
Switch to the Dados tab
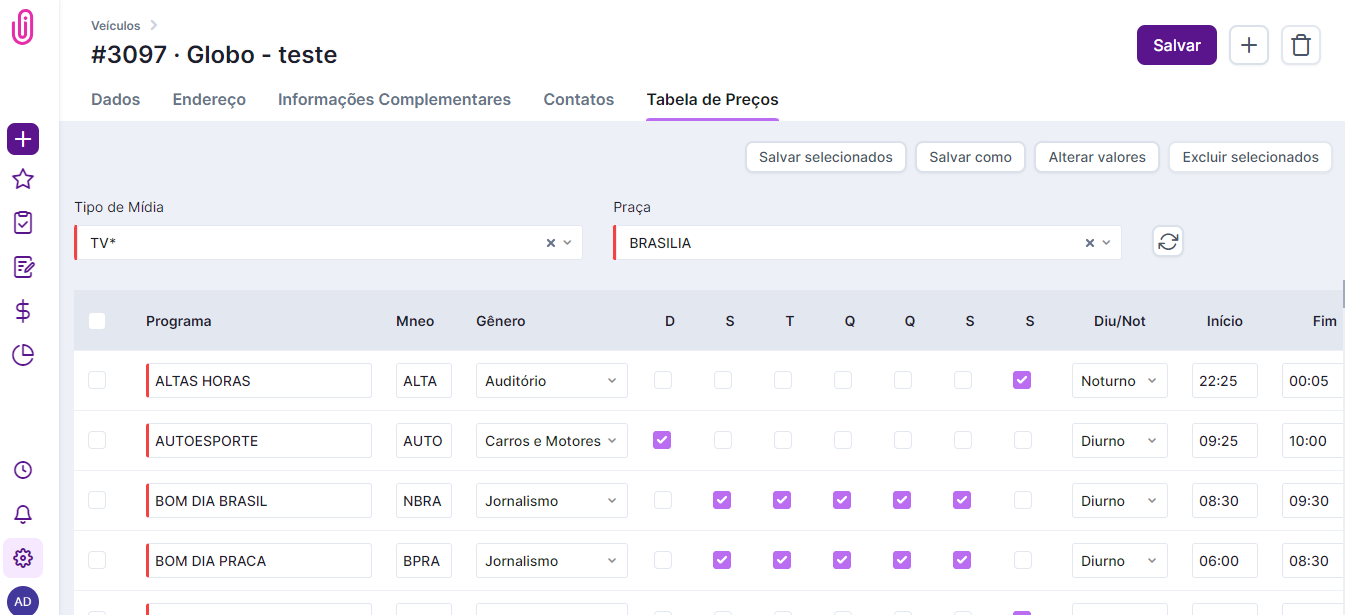[x=115, y=100]
